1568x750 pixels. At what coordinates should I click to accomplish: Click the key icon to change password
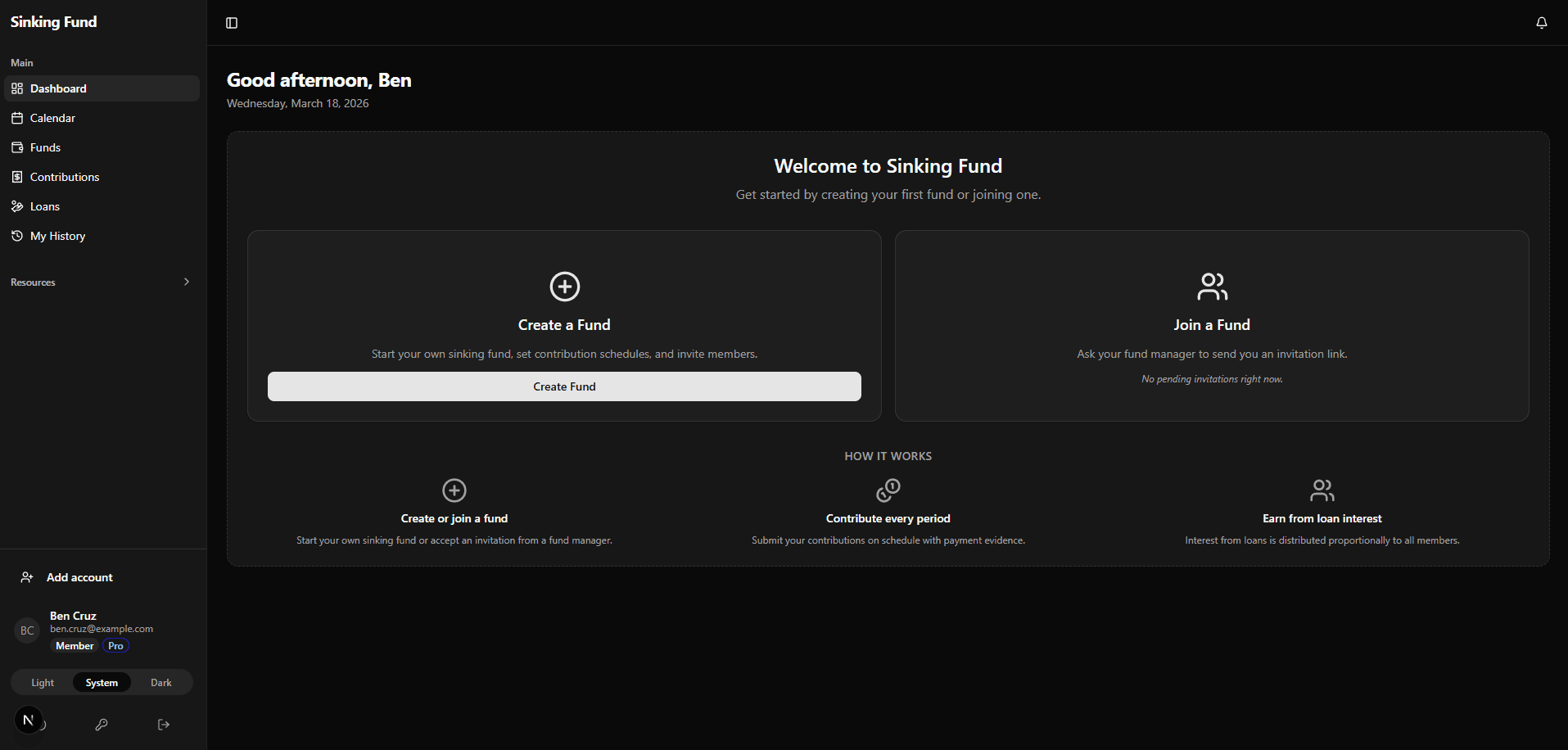(x=102, y=724)
